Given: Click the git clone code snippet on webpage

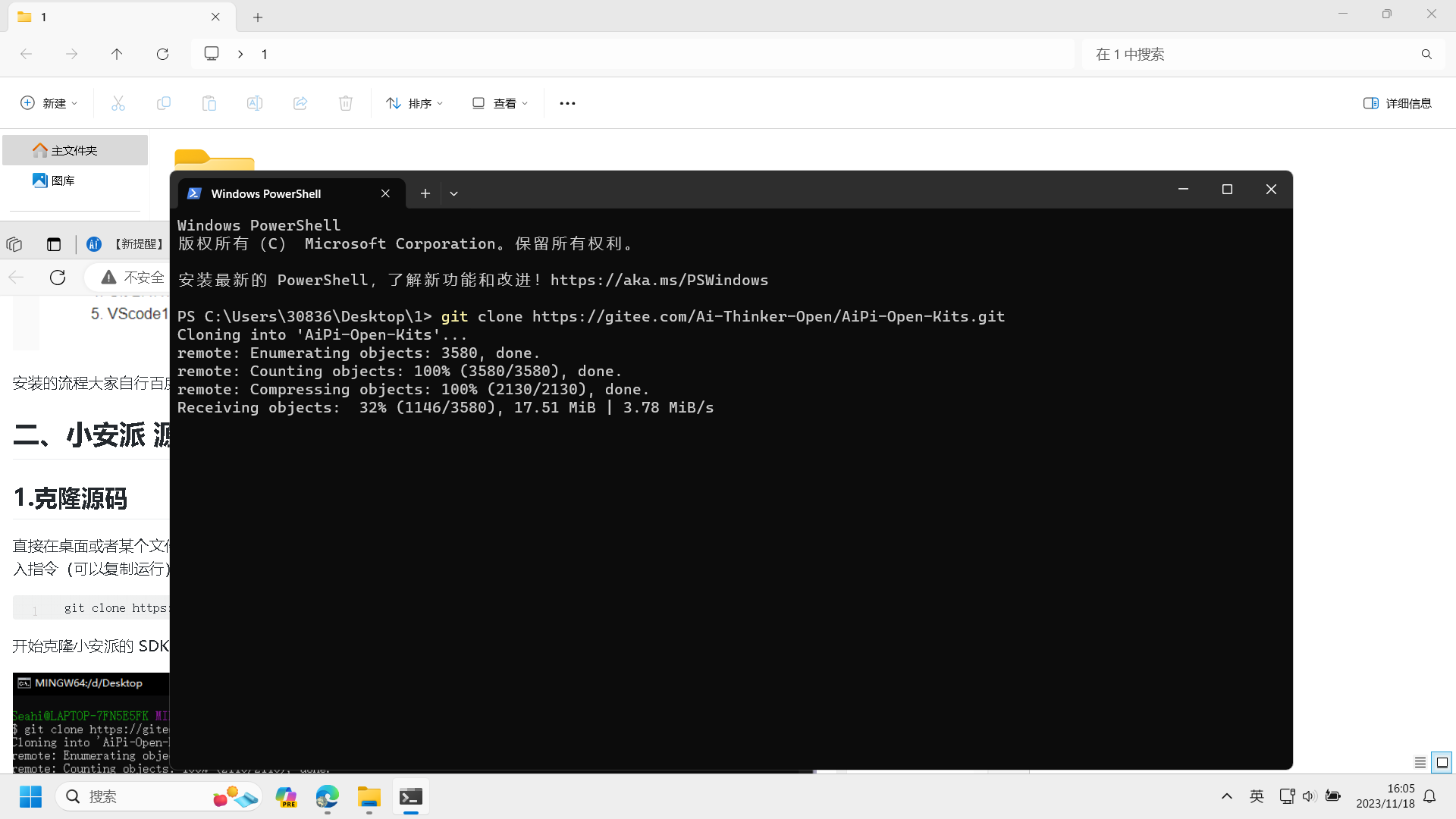Looking at the screenshot, I should click(x=115, y=608).
